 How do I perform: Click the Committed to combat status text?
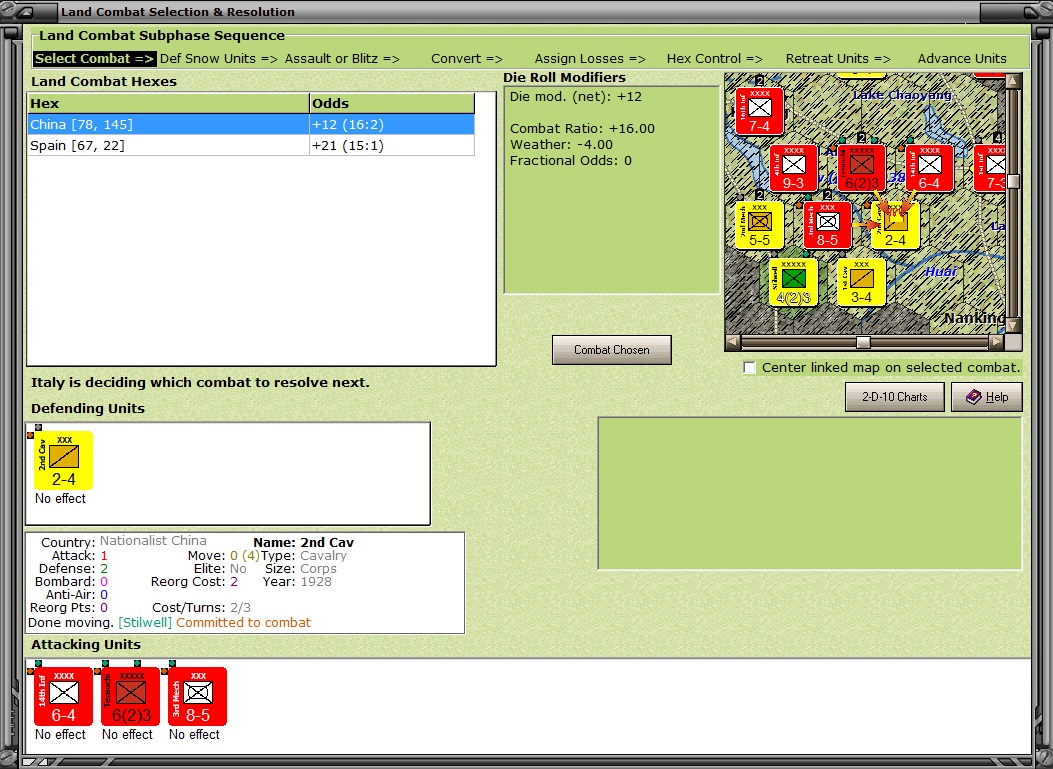click(244, 623)
